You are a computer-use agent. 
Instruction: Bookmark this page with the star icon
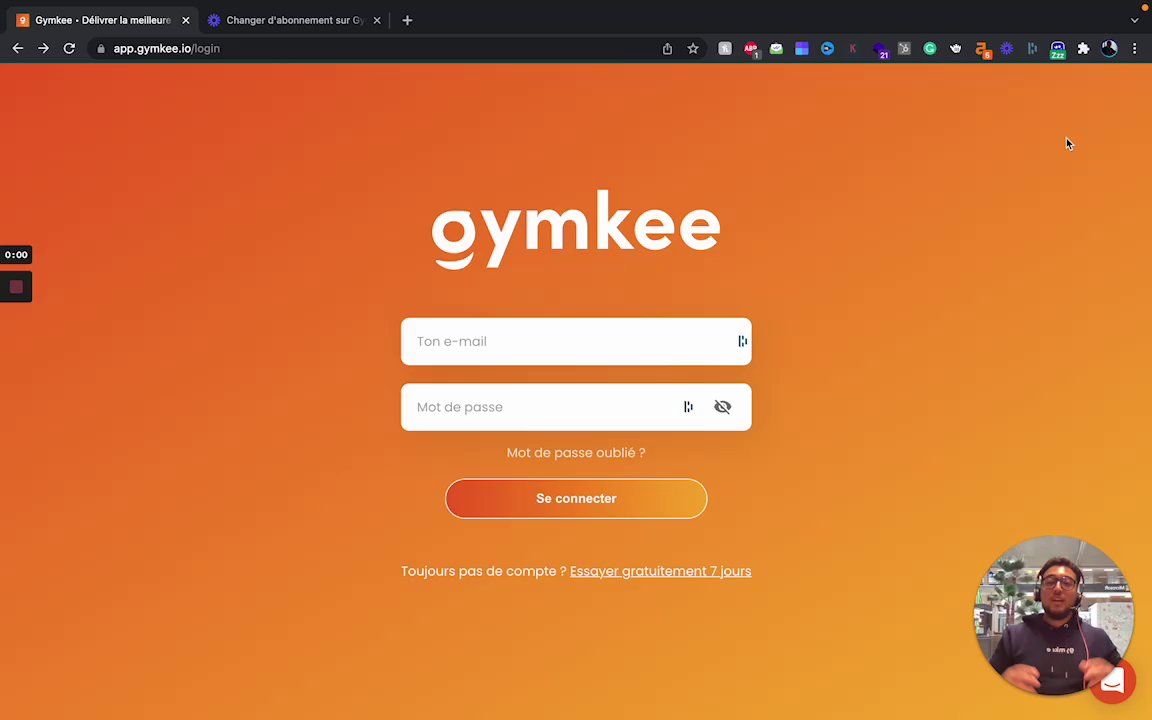click(693, 48)
